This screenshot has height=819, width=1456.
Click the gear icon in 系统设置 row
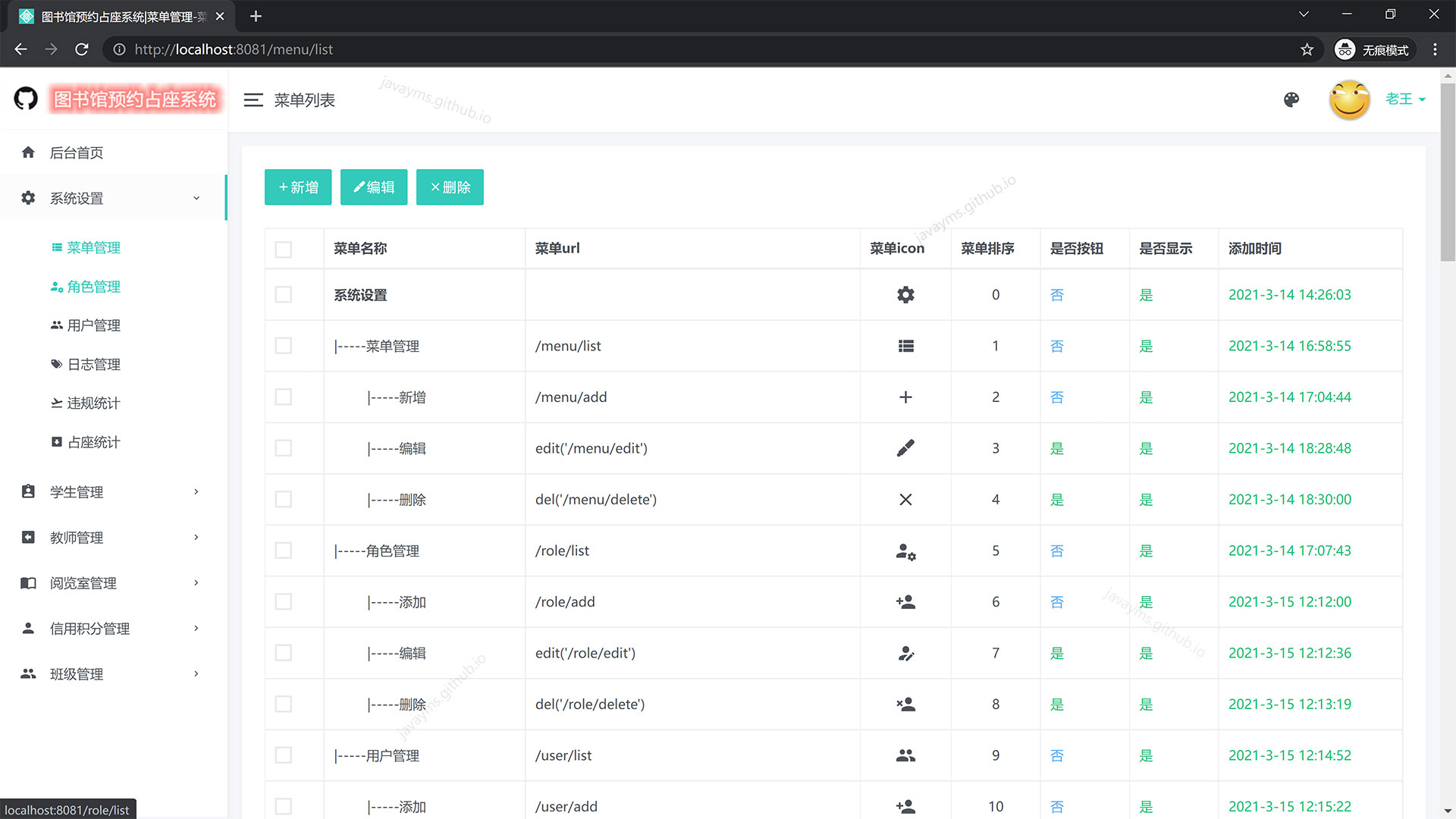905,295
